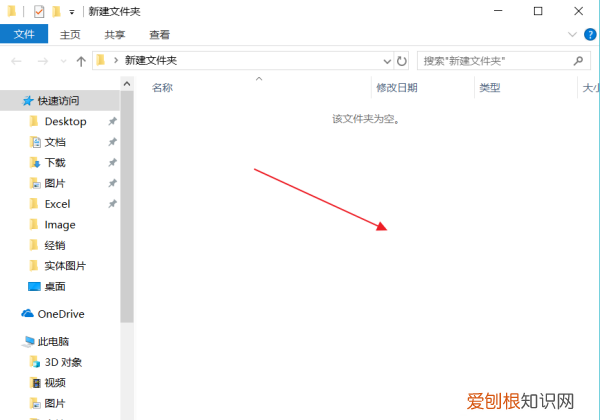The image size is (600, 420).
Task: Click the 快速访问 star icon
Action: coord(28,101)
